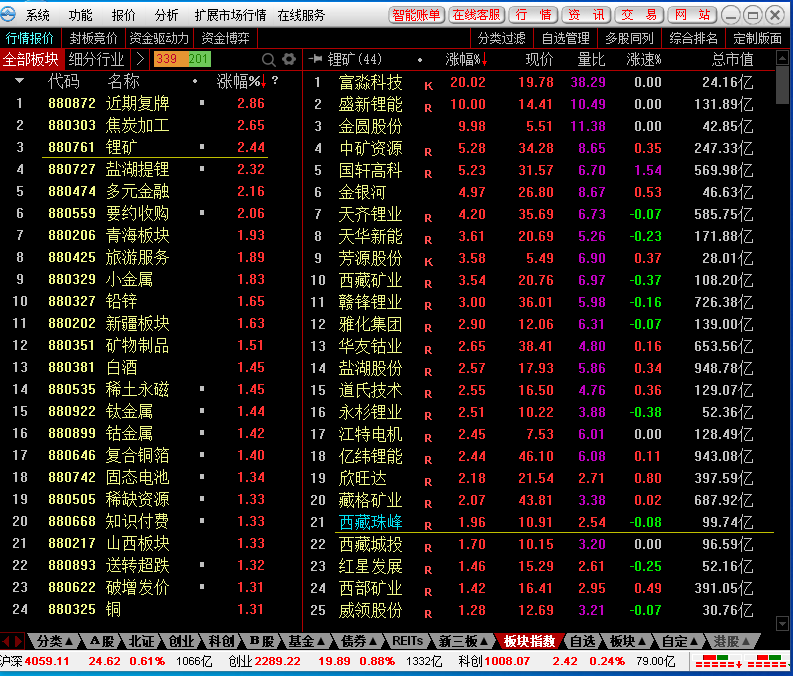Screen dimensions: 793x676
Task: Select the 细分行业 tab
Action: (x=96, y=59)
